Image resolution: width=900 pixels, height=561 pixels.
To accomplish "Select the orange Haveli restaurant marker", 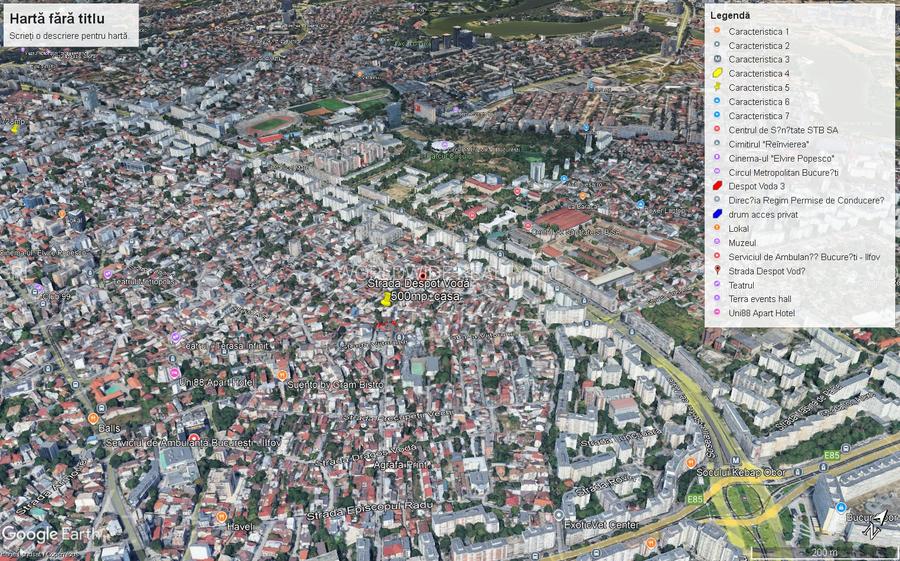I will pos(222,516).
